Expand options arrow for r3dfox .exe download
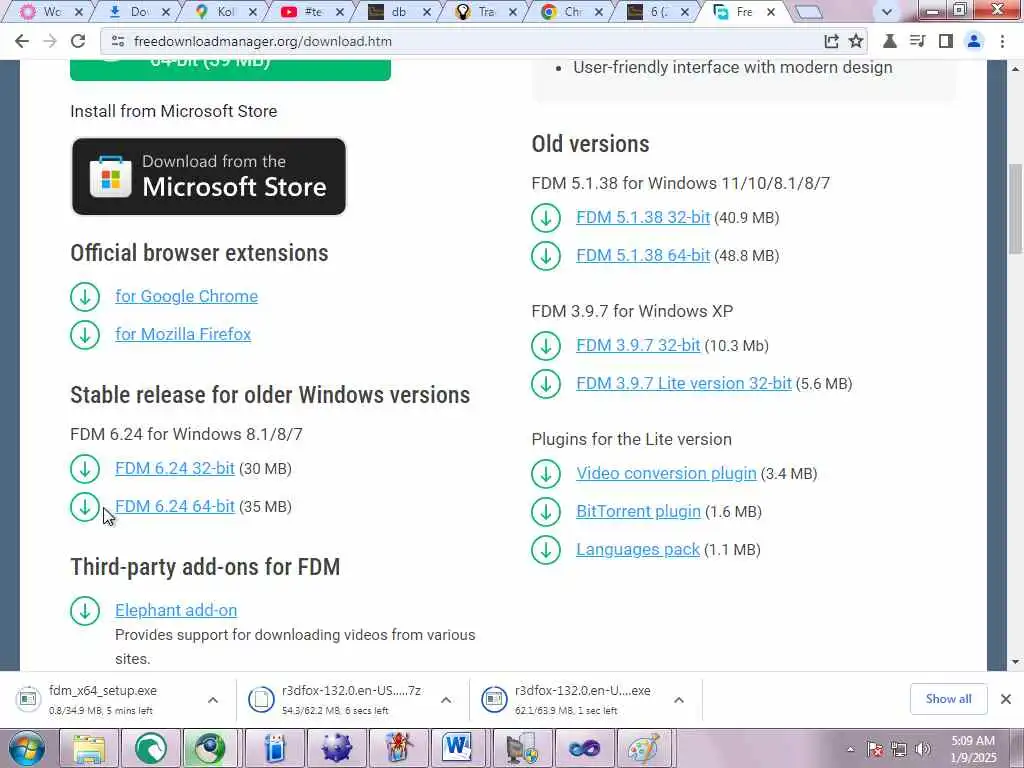Viewport: 1024px width, 768px height. pos(679,700)
